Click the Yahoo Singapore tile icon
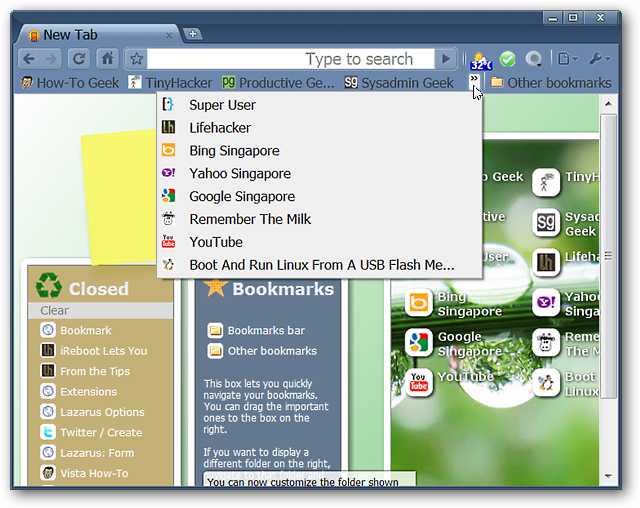Image resolution: width=640 pixels, height=508 pixels. 546,303
